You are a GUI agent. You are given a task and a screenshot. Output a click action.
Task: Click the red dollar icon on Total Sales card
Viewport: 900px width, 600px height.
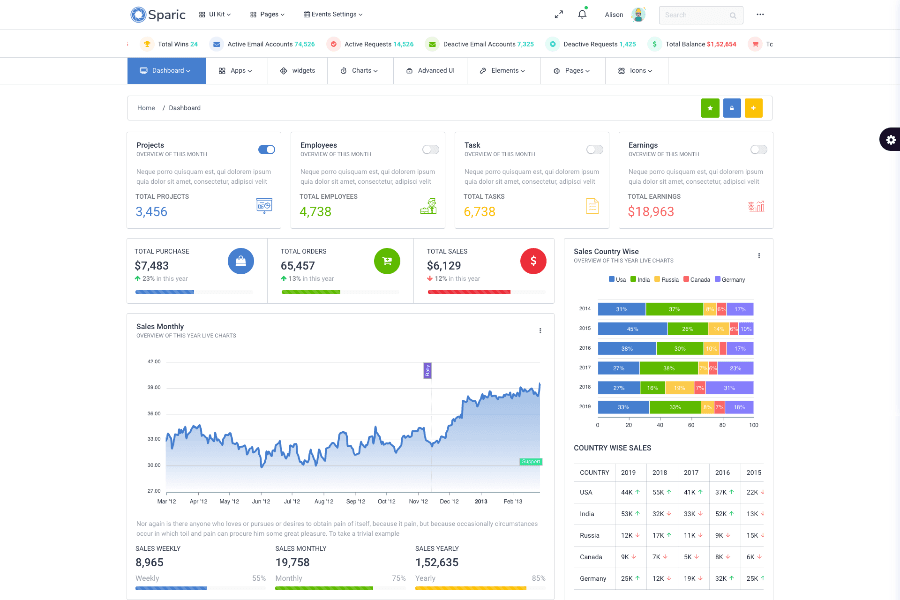click(533, 261)
